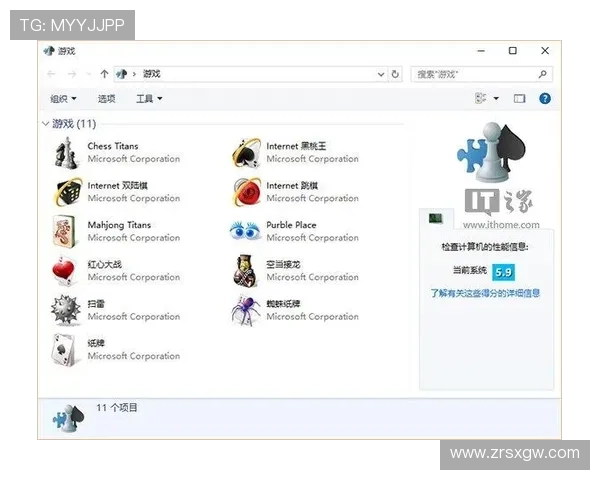
Task: Click the 检查计算机的性能信息 label
Action: (x=485, y=247)
